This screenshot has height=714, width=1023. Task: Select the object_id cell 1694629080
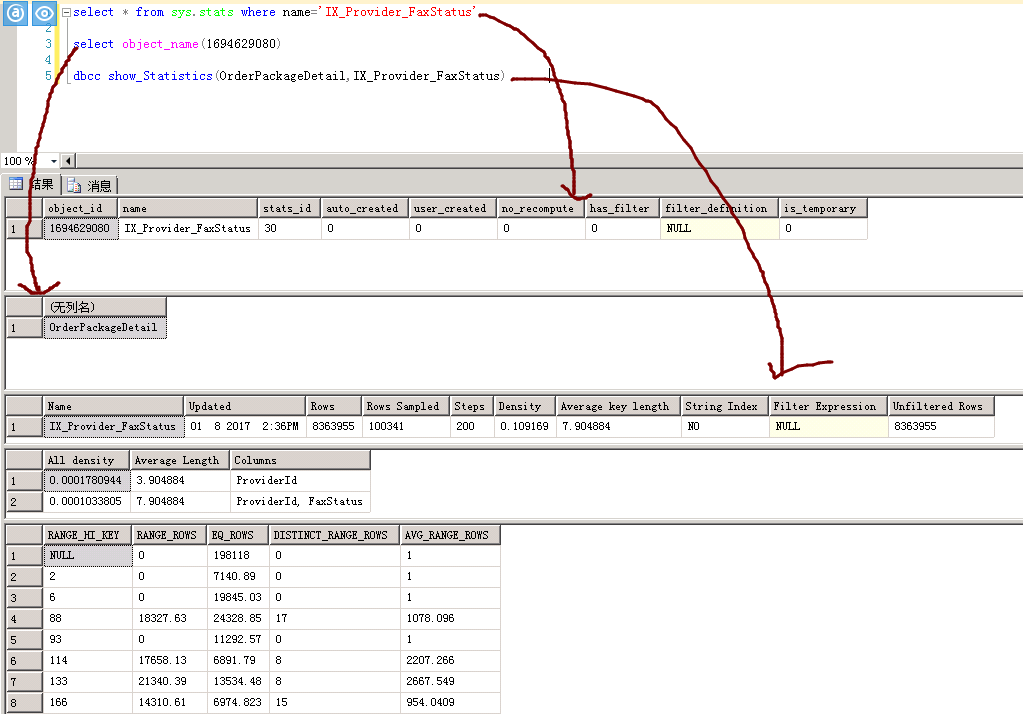click(x=80, y=229)
